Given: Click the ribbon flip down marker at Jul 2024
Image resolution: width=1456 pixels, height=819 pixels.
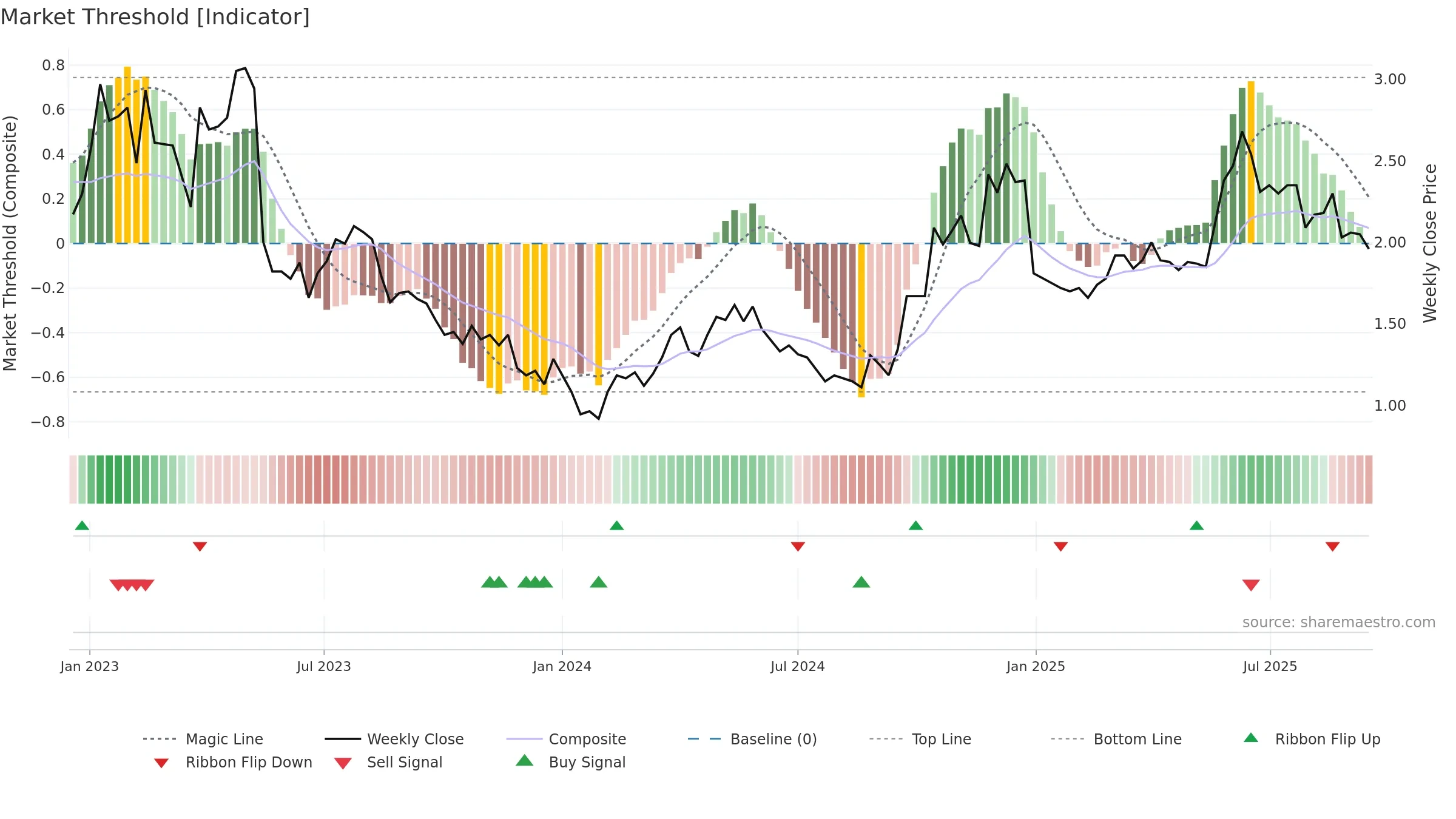Looking at the screenshot, I should 798,547.
